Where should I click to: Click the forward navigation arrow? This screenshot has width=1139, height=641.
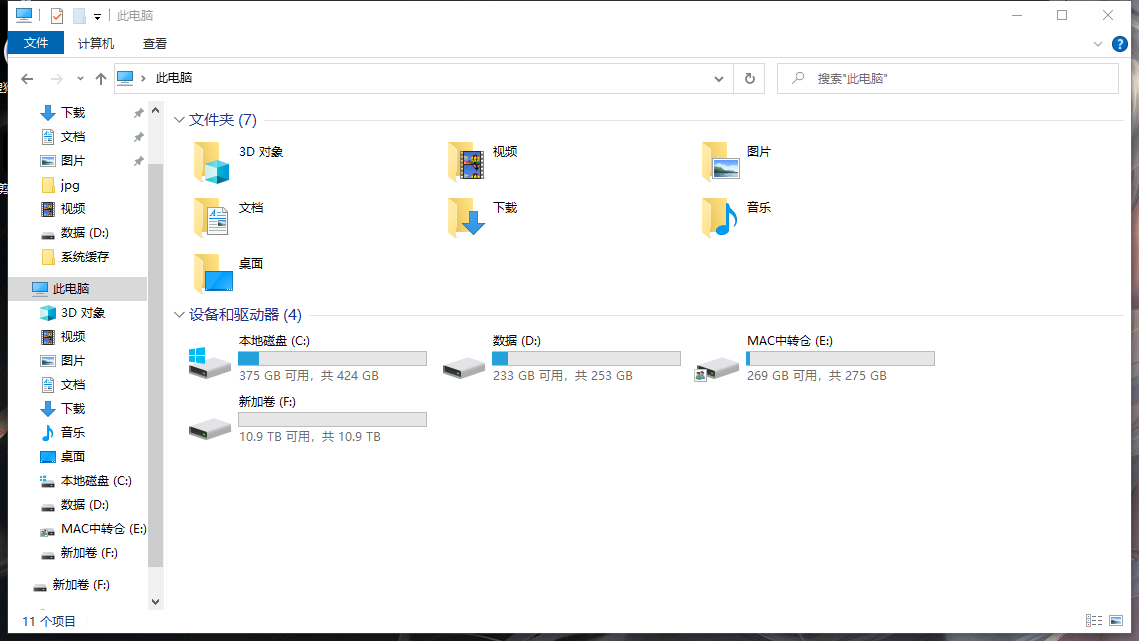coord(56,78)
